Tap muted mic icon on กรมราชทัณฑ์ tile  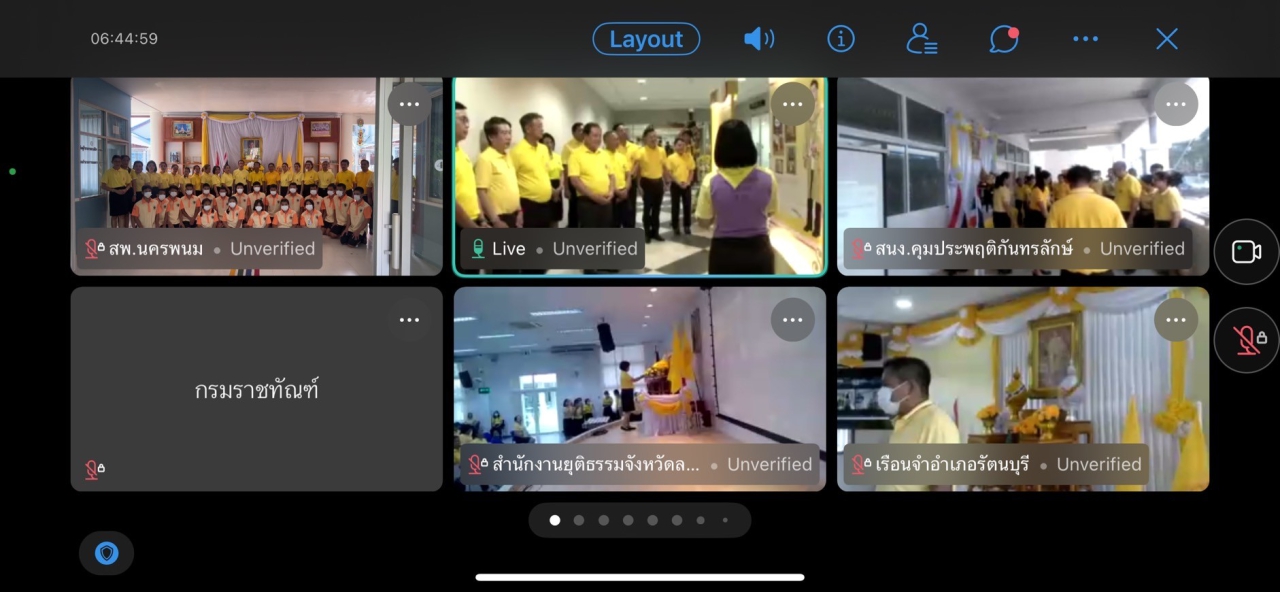94,470
